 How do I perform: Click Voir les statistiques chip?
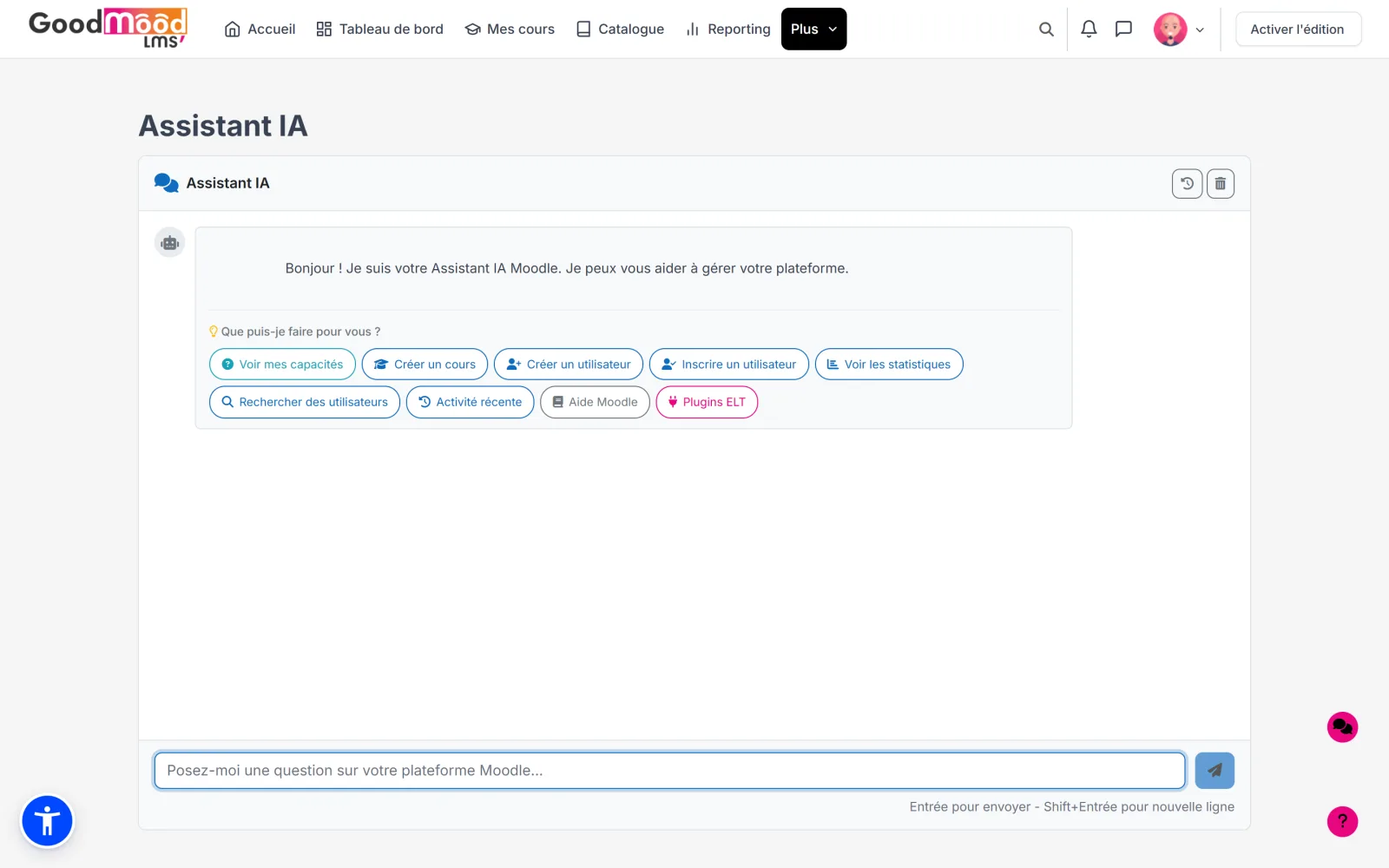tap(889, 365)
